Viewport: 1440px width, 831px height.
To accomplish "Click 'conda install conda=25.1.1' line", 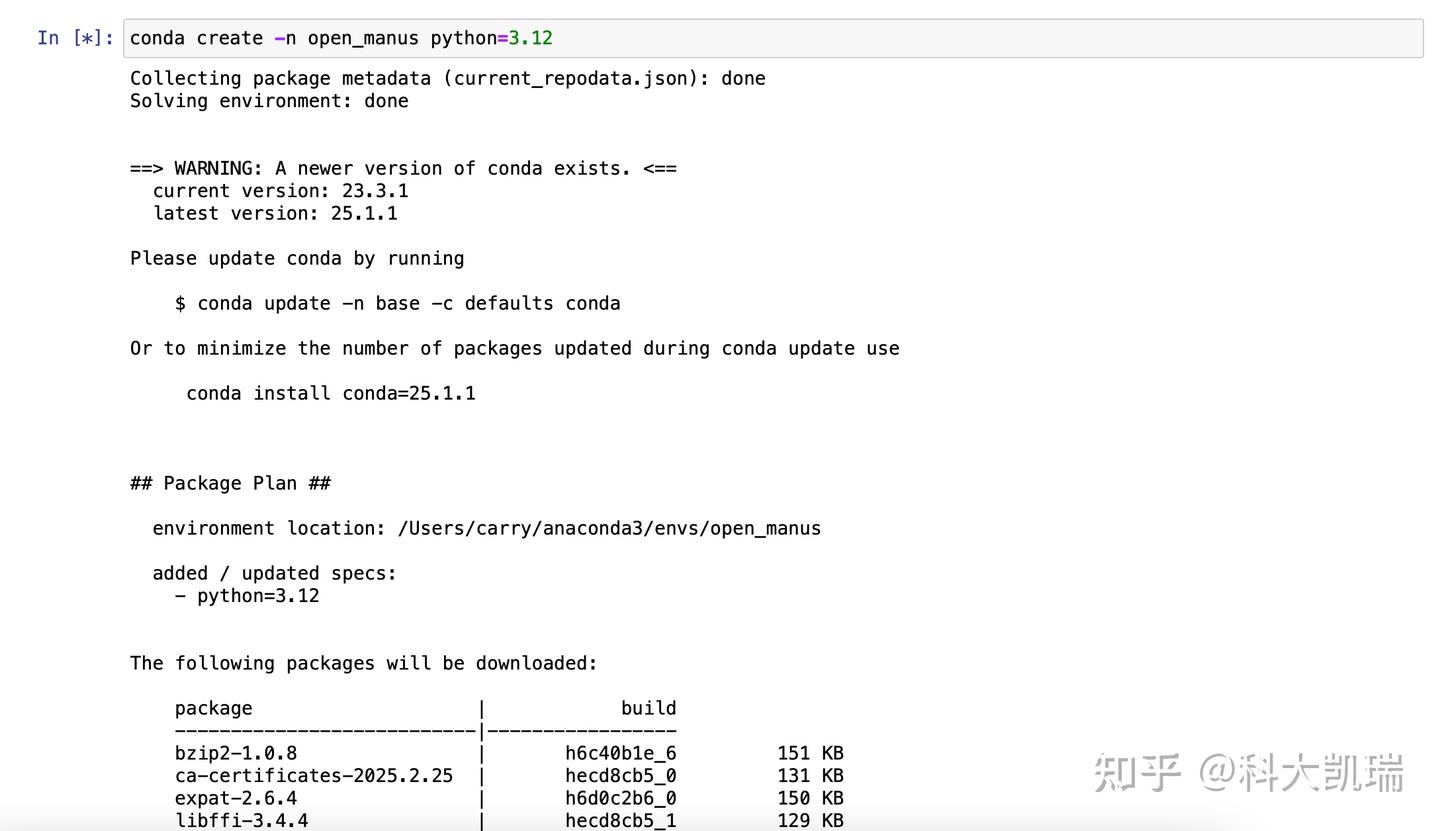I will click(331, 393).
